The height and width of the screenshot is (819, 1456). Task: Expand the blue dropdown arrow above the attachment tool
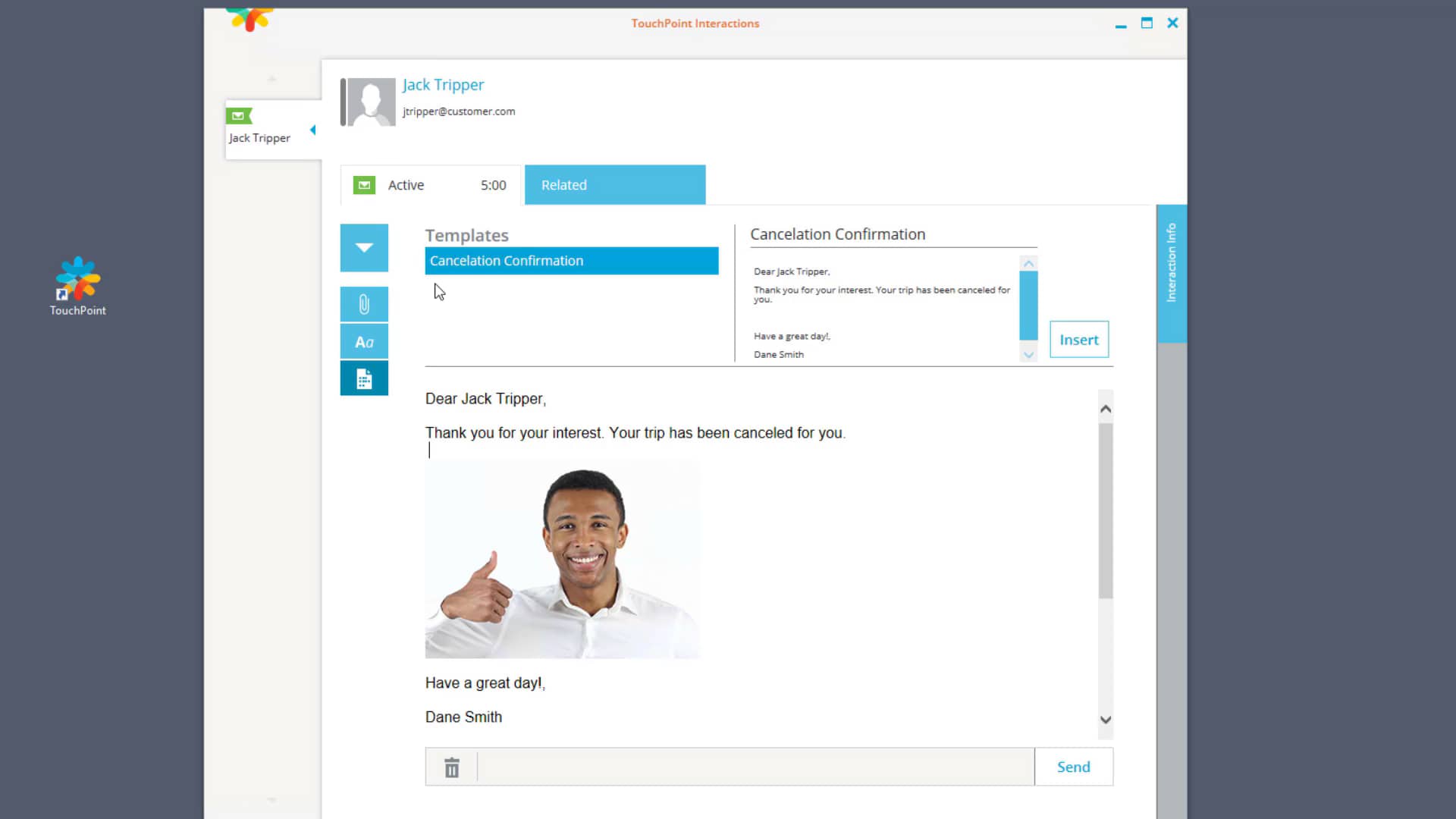[364, 247]
